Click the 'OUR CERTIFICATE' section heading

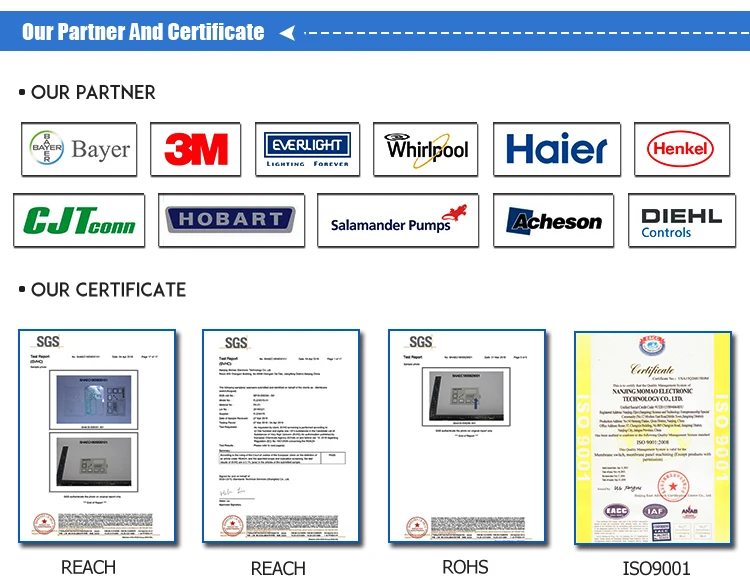coord(109,289)
